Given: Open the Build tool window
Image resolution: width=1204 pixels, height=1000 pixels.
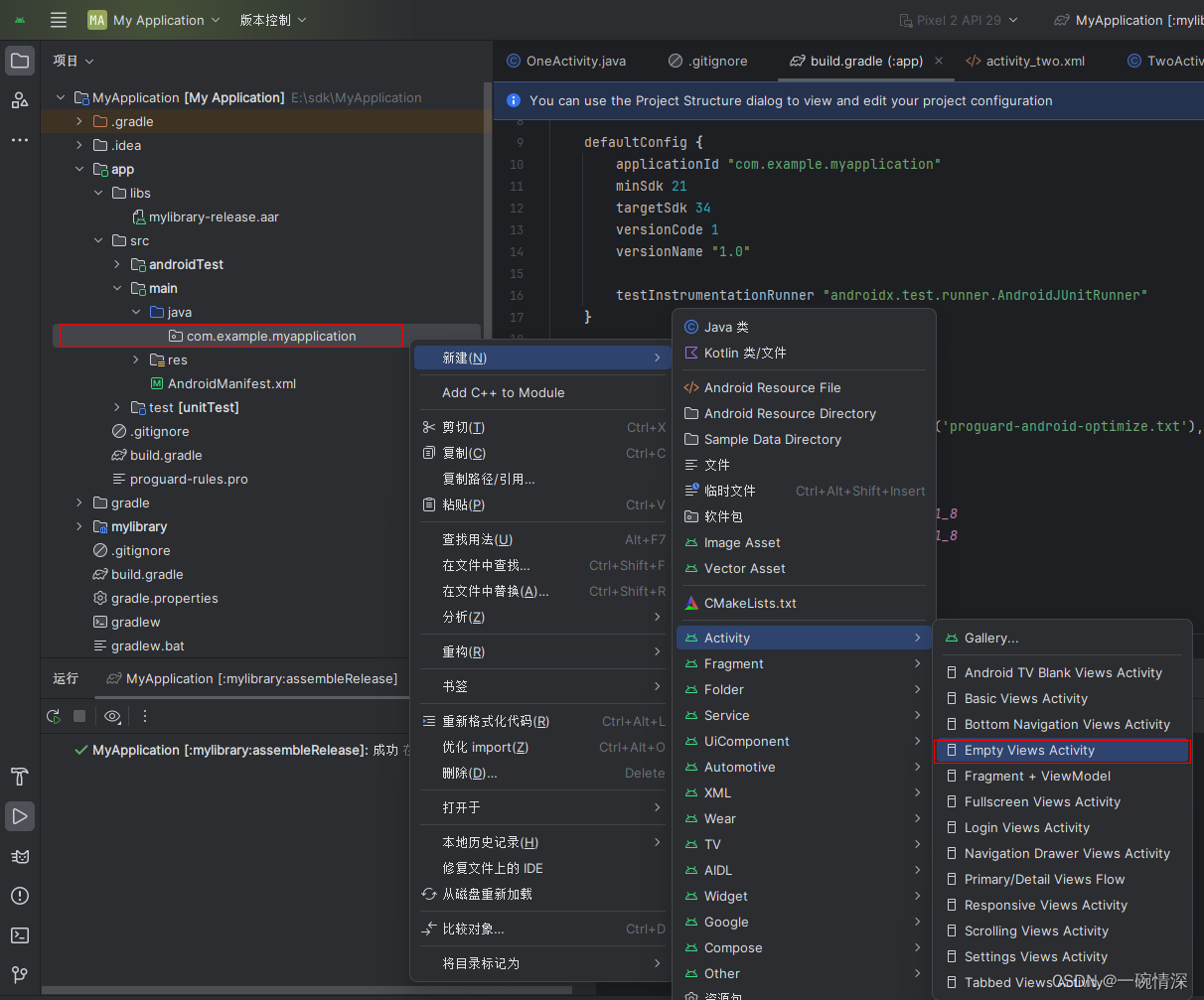Looking at the screenshot, I should (x=20, y=777).
